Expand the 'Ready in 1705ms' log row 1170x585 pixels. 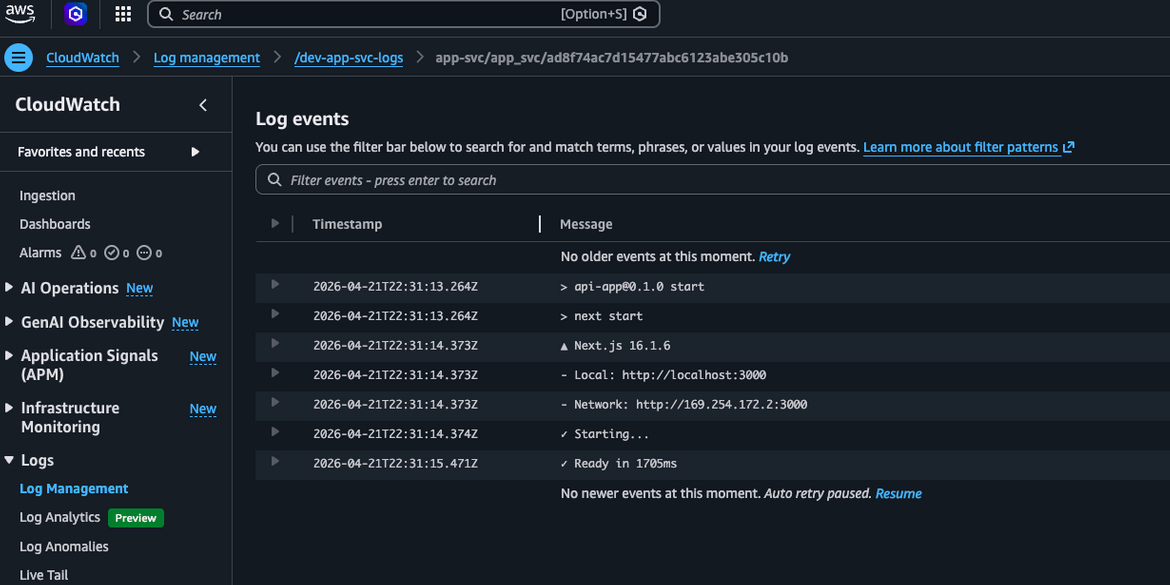[x=275, y=461]
